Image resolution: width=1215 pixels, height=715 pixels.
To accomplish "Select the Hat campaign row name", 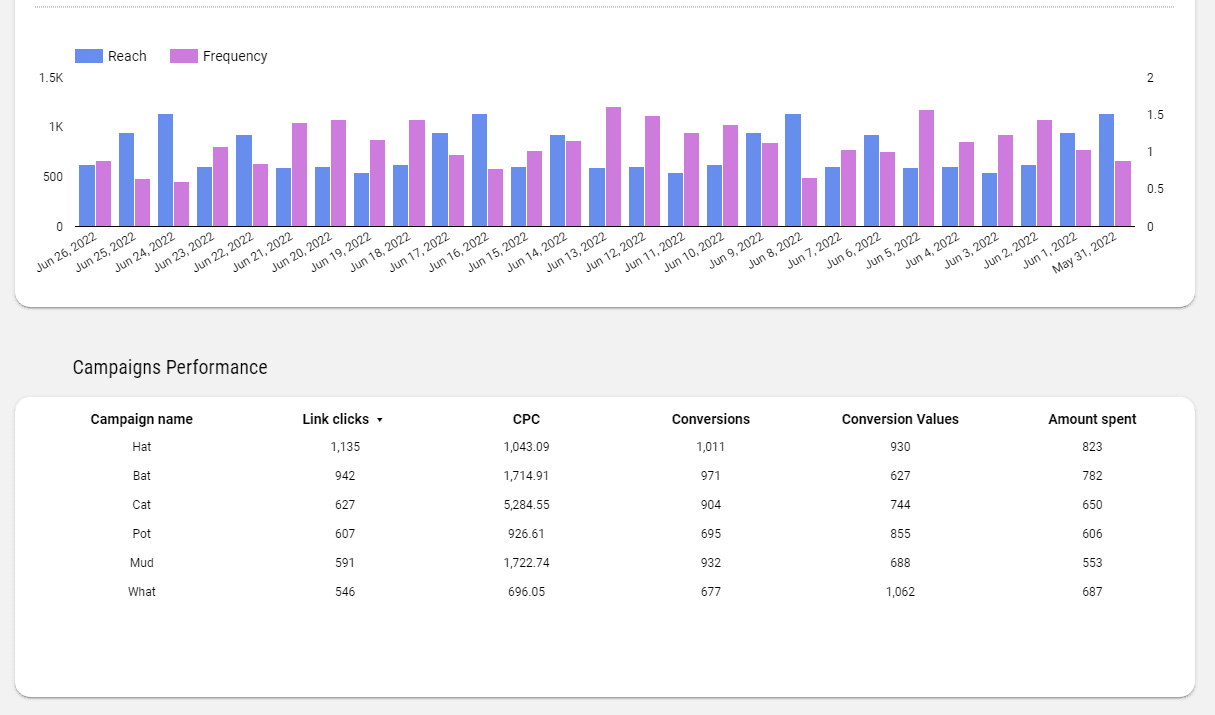I will point(142,447).
